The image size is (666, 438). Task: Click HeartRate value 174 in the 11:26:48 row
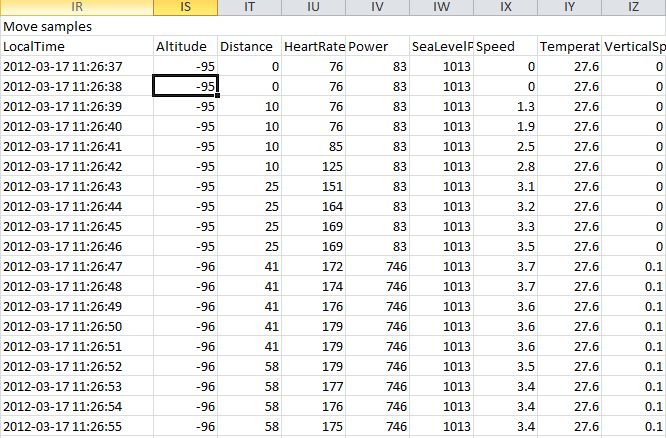click(x=314, y=286)
